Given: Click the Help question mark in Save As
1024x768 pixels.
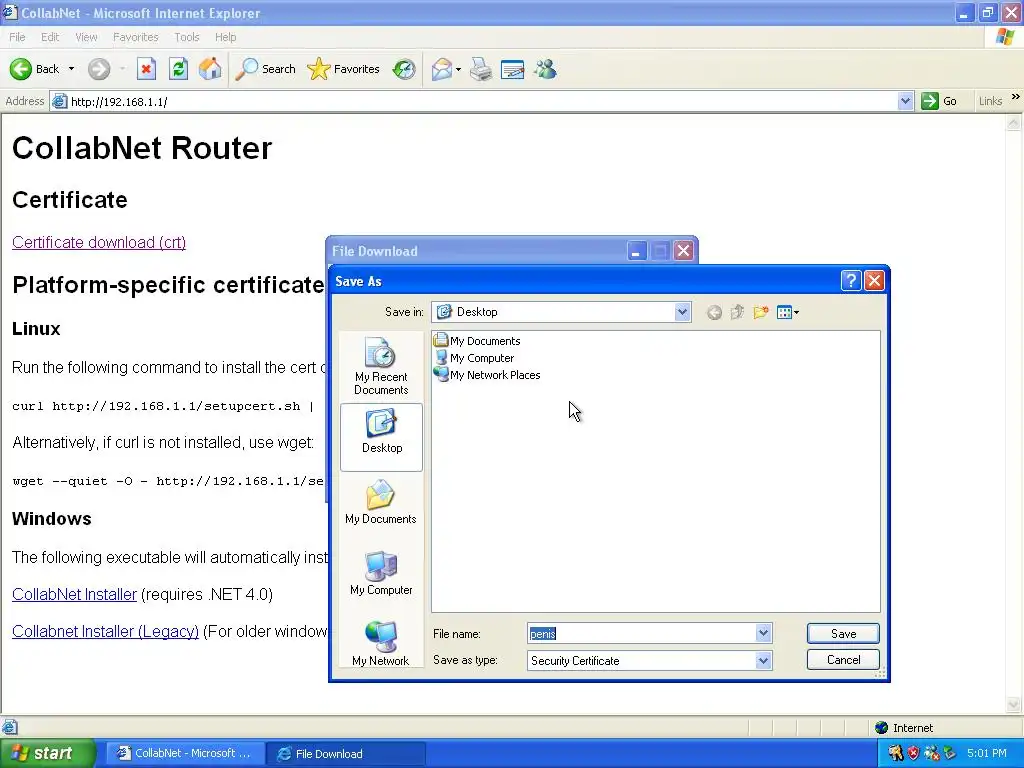Looking at the screenshot, I should coord(851,281).
